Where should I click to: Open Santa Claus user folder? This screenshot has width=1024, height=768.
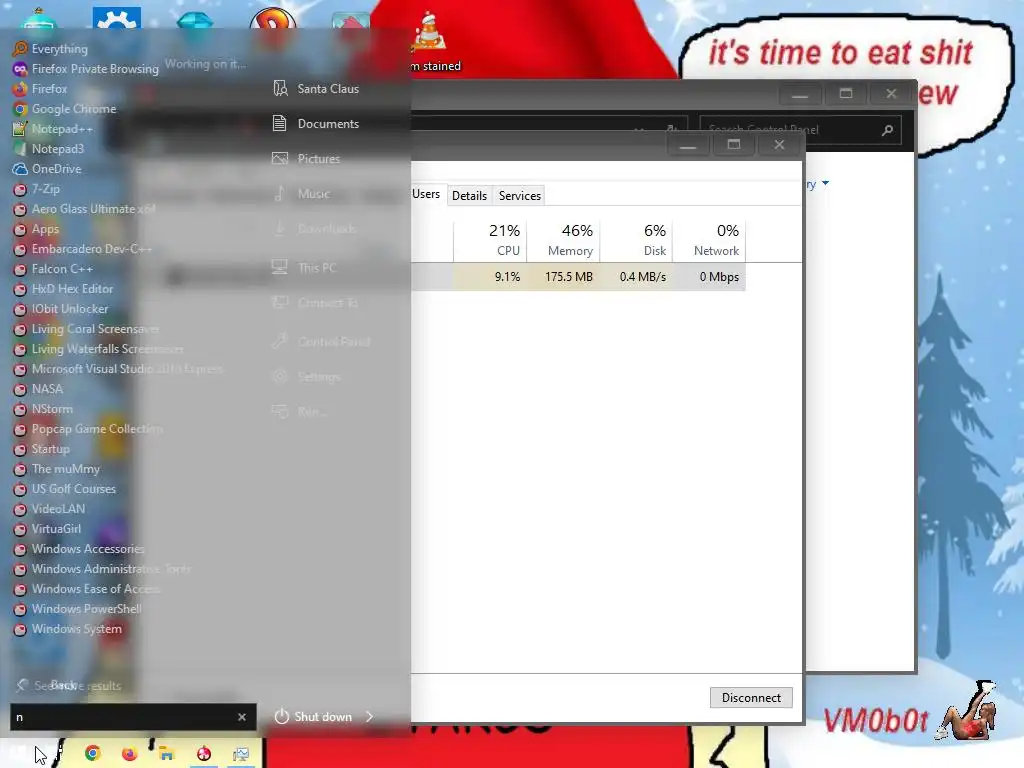(316, 89)
